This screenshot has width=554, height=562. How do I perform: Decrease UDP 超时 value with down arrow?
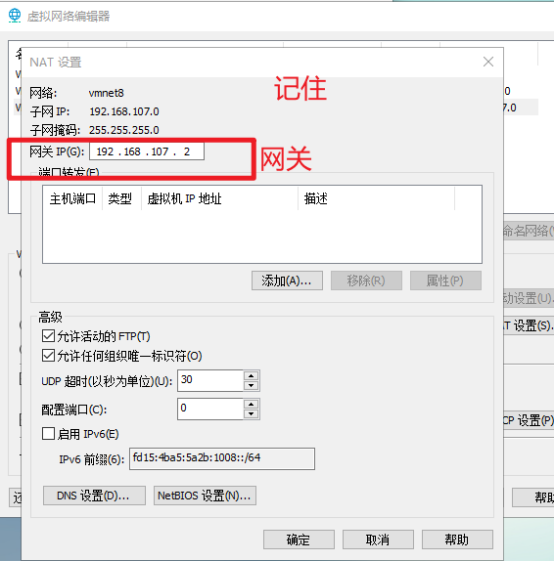coord(251,385)
